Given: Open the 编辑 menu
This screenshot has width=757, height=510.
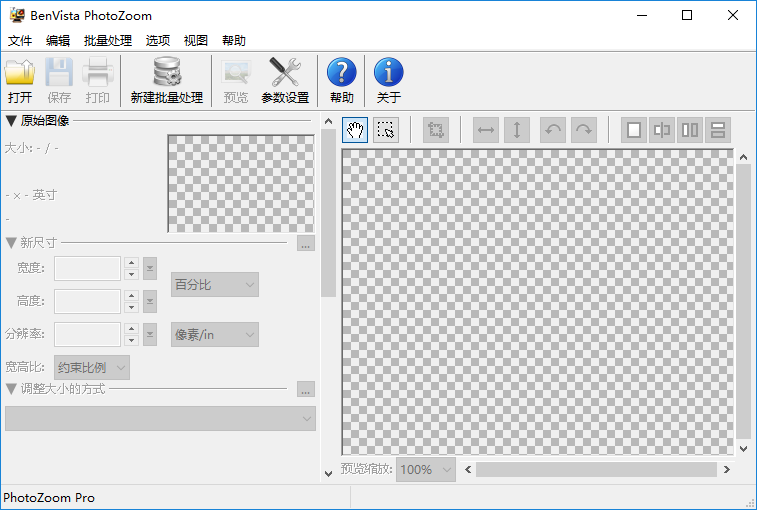Looking at the screenshot, I should pos(58,41).
